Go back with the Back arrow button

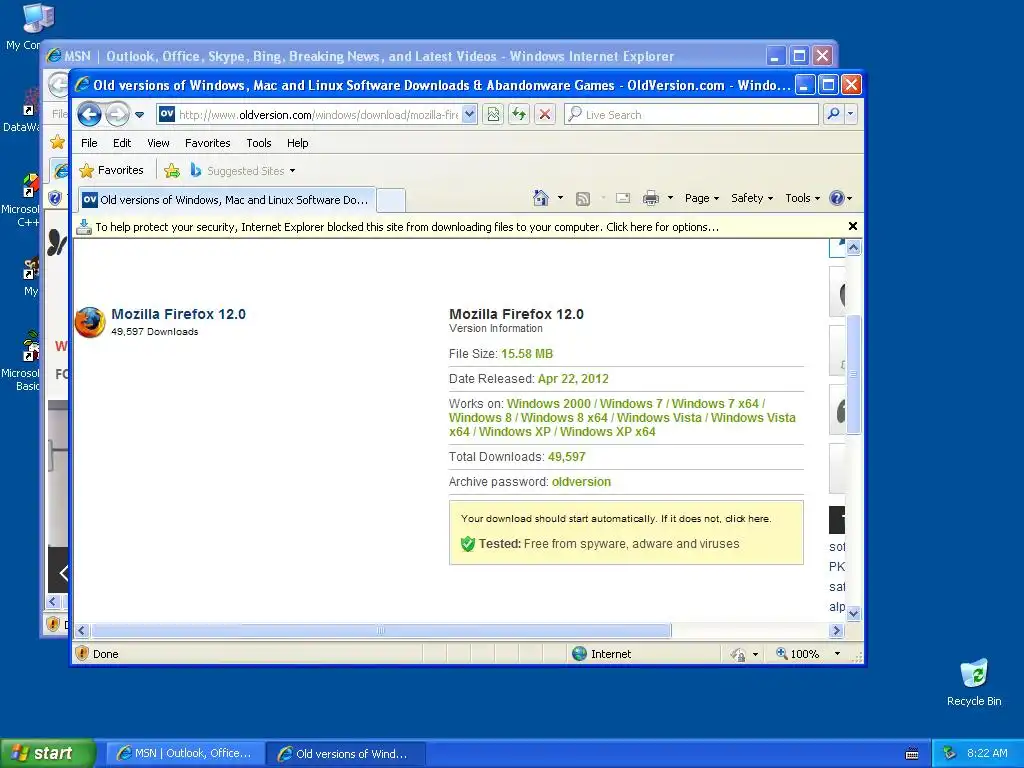point(89,115)
